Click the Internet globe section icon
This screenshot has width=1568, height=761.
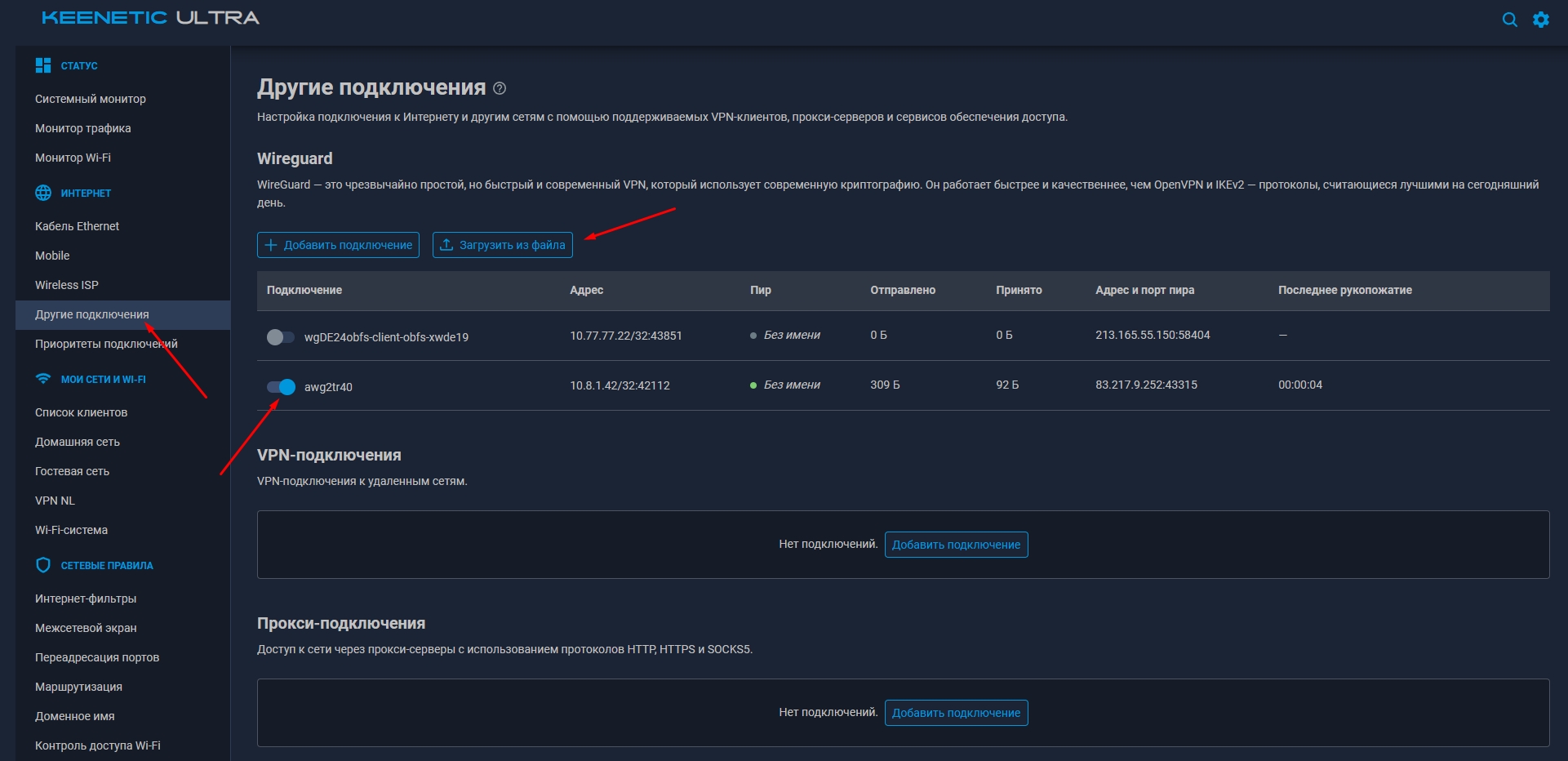point(43,193)
